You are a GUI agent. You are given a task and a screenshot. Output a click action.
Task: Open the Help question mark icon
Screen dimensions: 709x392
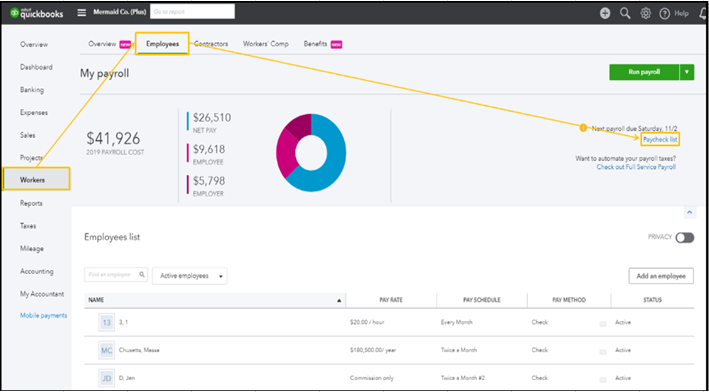click(x=664, y=14)
